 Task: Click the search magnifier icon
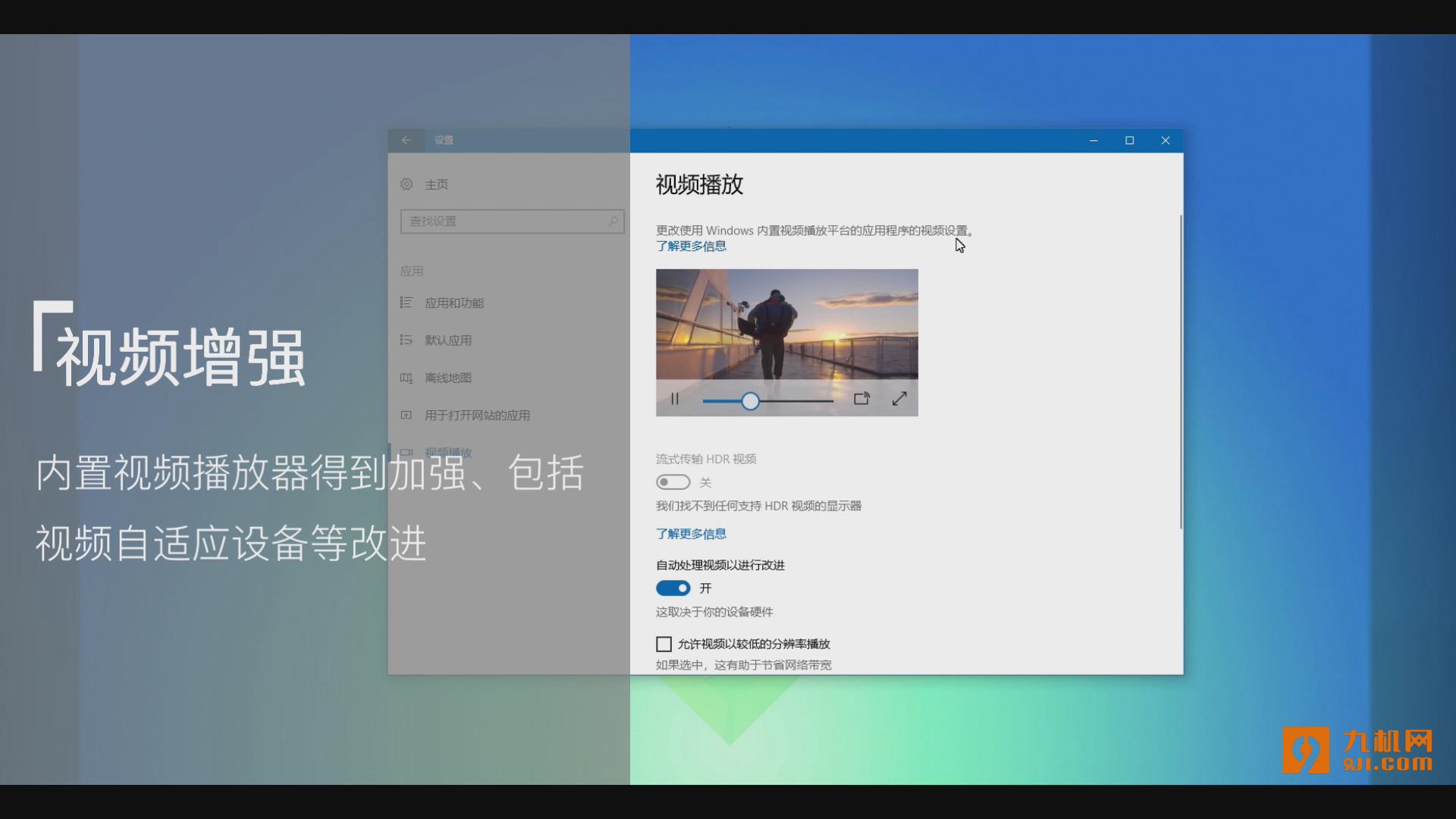pyautogui.click(x=613, y=221)
